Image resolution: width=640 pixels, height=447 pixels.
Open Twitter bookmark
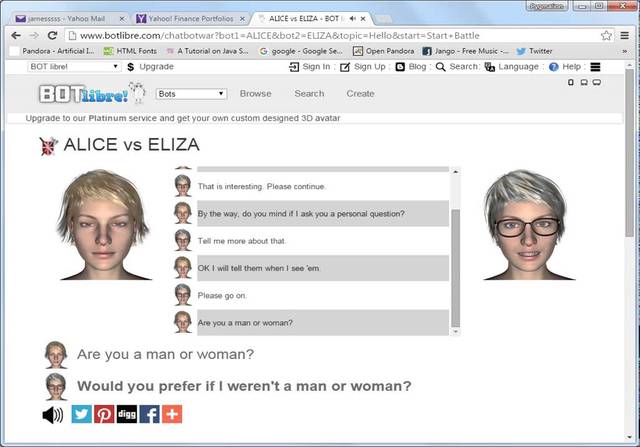534,51
